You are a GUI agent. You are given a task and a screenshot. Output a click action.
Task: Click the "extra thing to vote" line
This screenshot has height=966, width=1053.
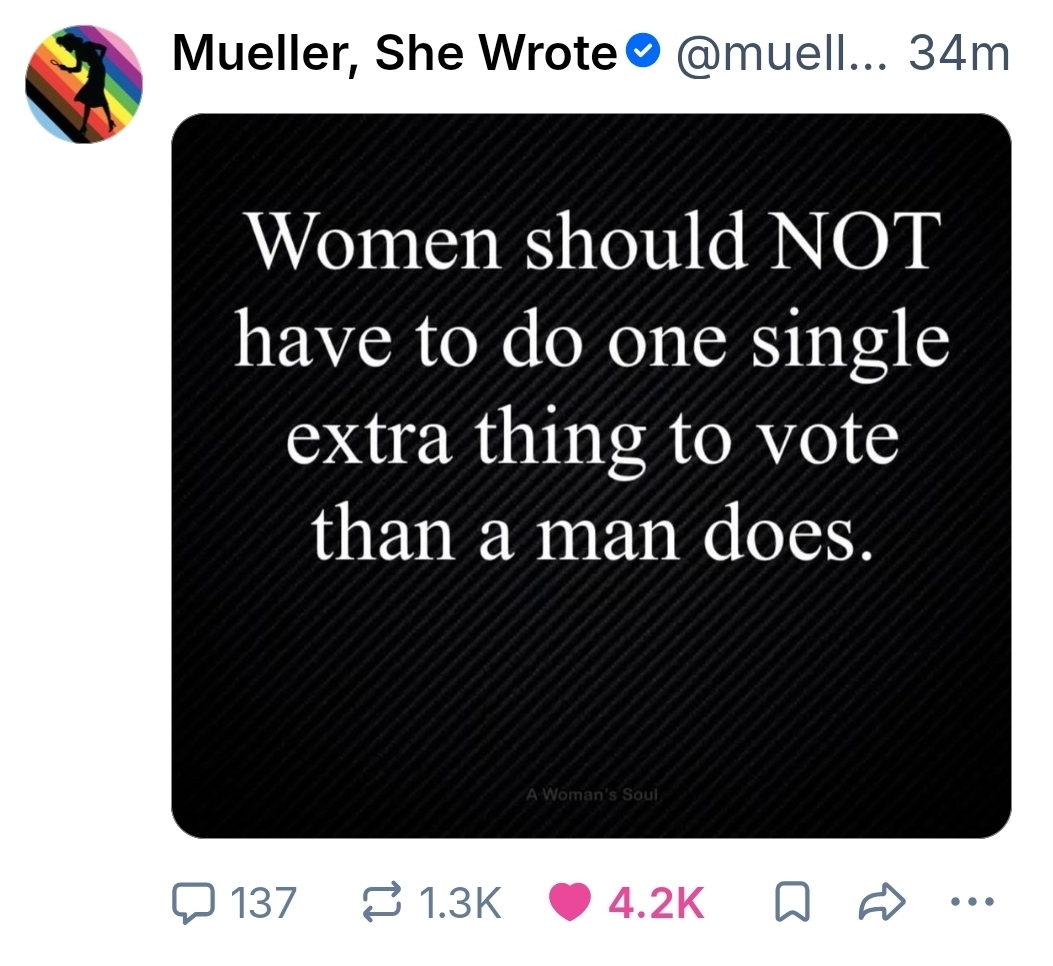coord(592,438)
